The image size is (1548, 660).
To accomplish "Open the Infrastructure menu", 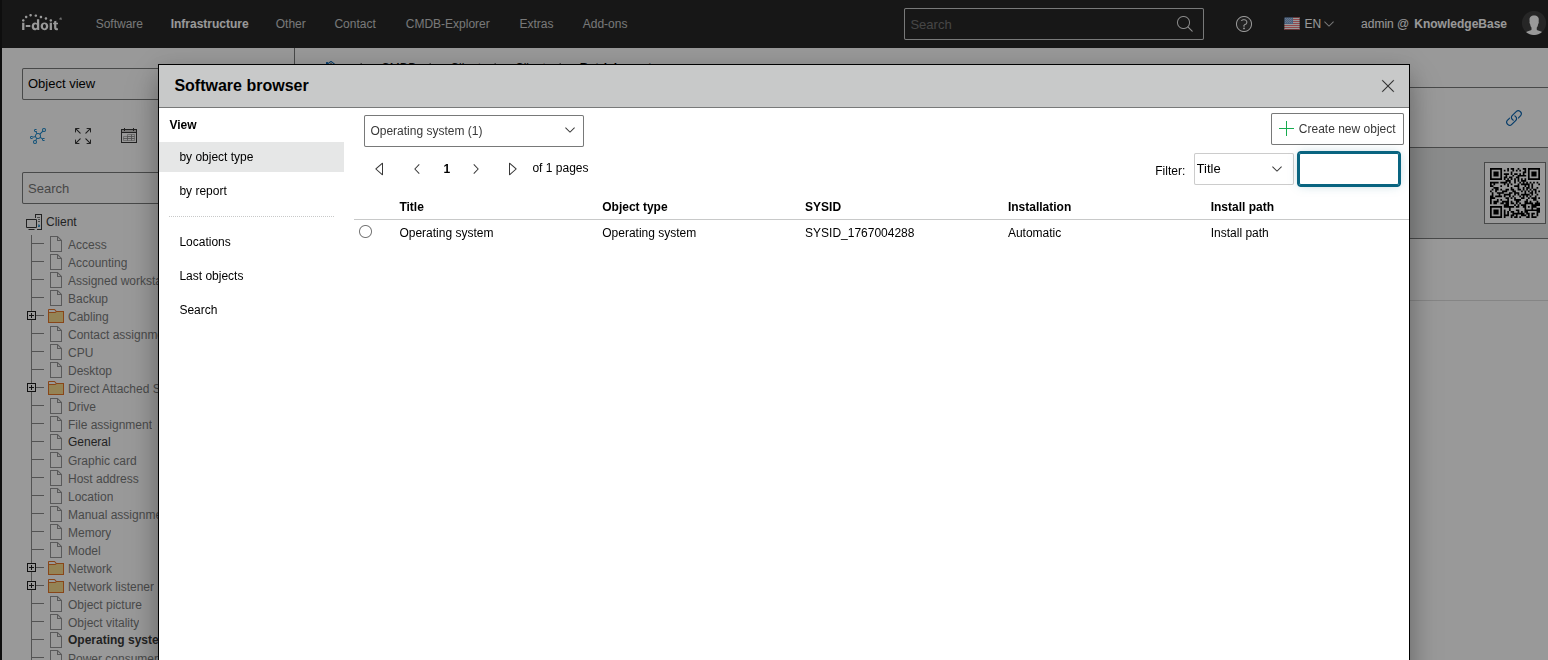I will point(209,23).
